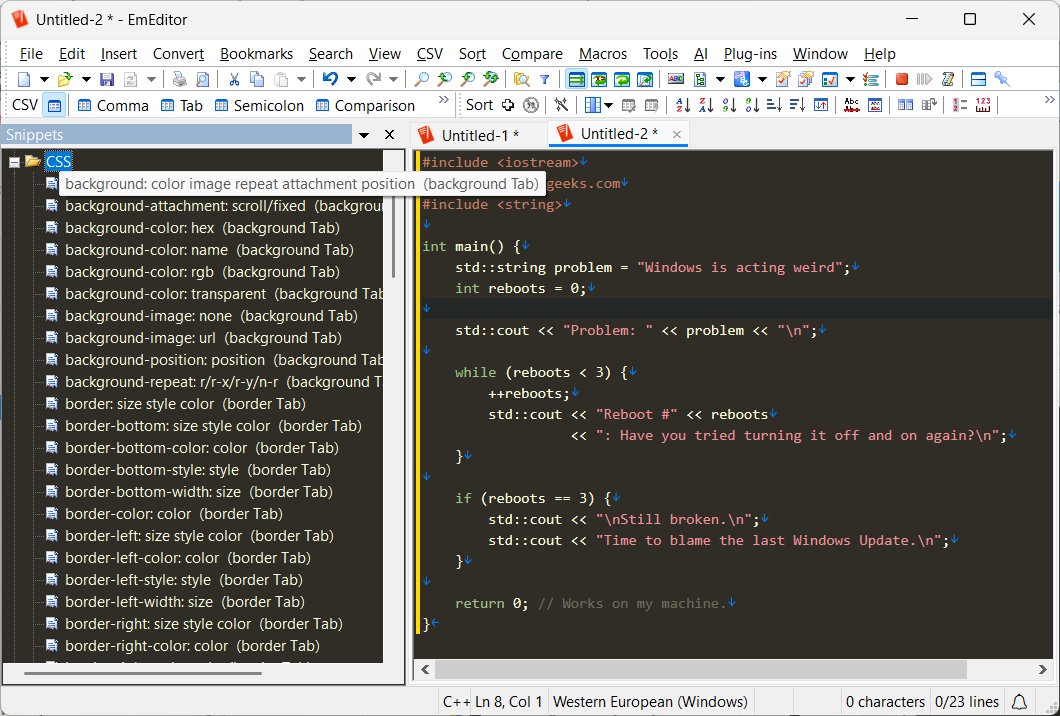Click the Find in Files icon
The height and width of the screenshot is (716, 1060).
coord(521,79)
